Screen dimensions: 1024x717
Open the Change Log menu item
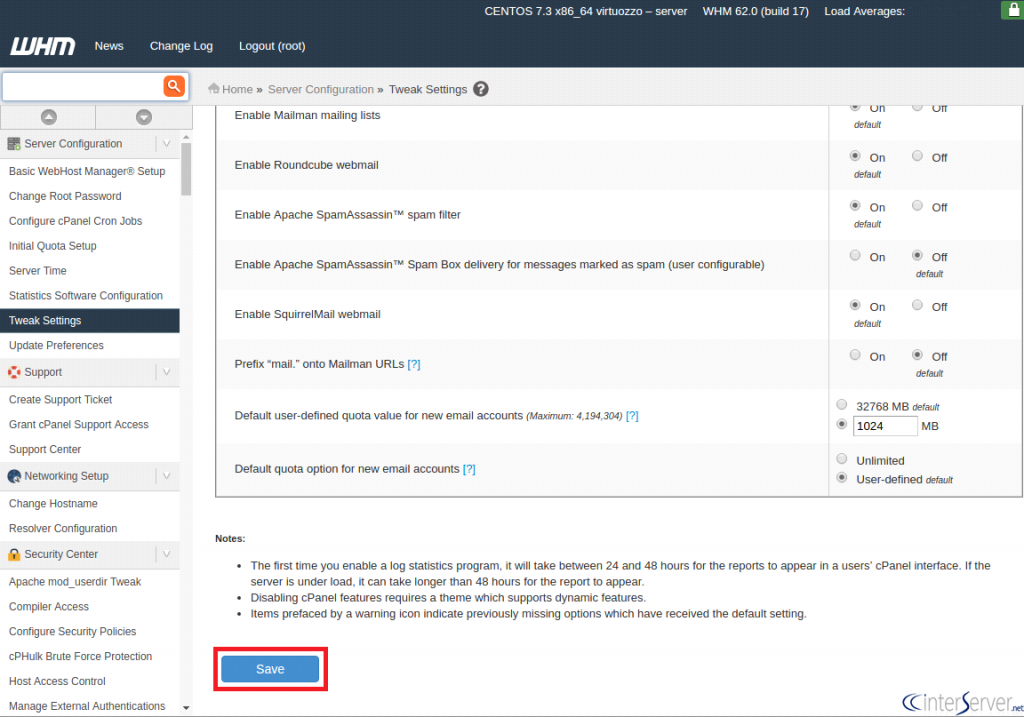(x=181, y=46)
